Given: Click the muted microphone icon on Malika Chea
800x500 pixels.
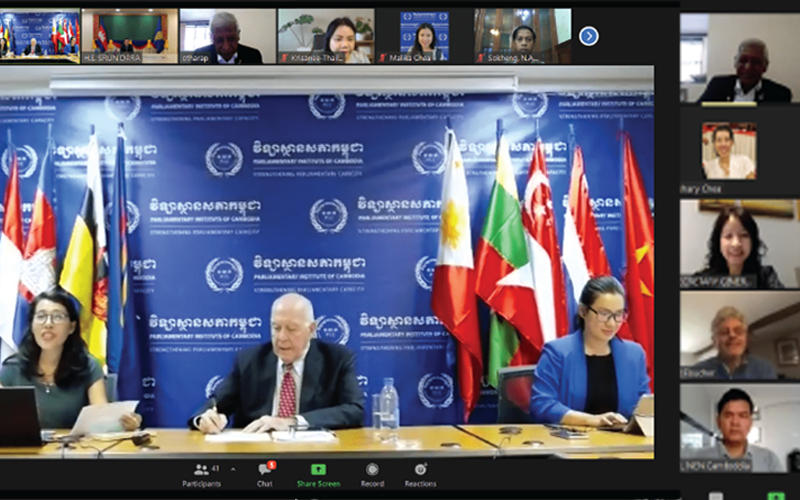Looking at the screenshot, I should pyautogui.click(x=382, y=58).
